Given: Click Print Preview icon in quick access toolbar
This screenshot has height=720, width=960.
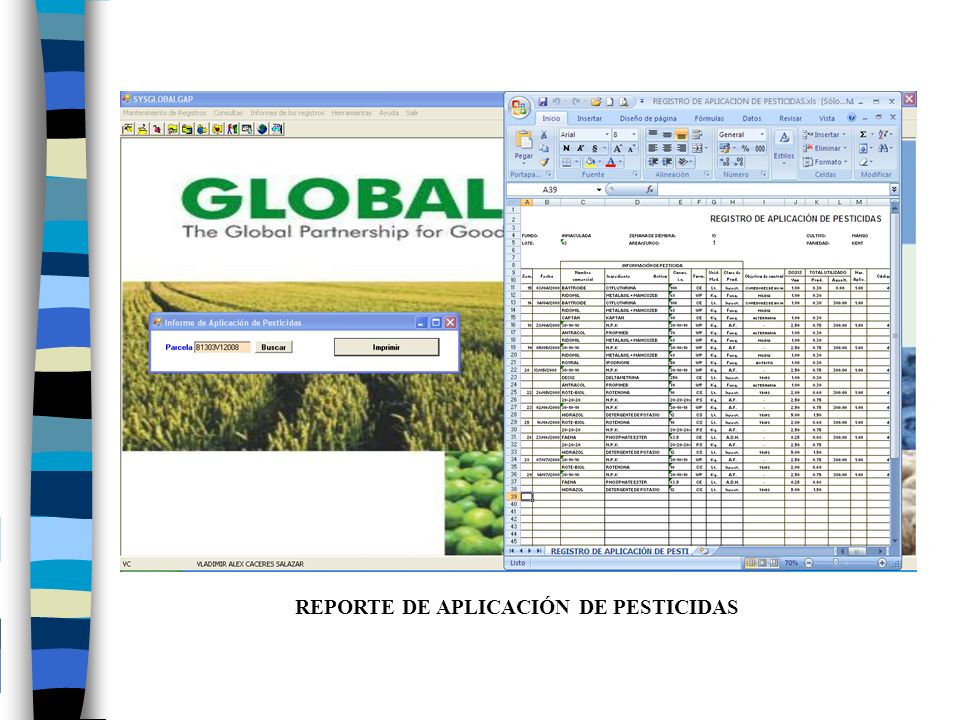Looking at the screenshot, I should tap(623, 102).
